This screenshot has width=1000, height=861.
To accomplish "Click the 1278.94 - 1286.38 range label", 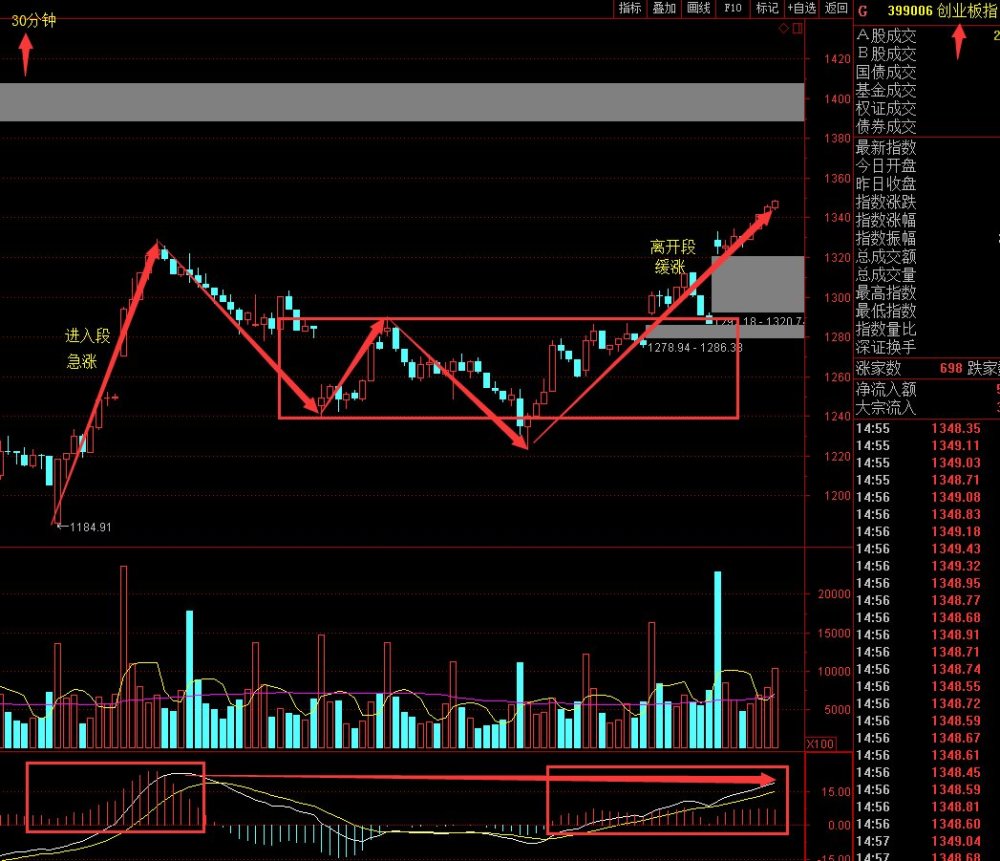I will (695, 348).
